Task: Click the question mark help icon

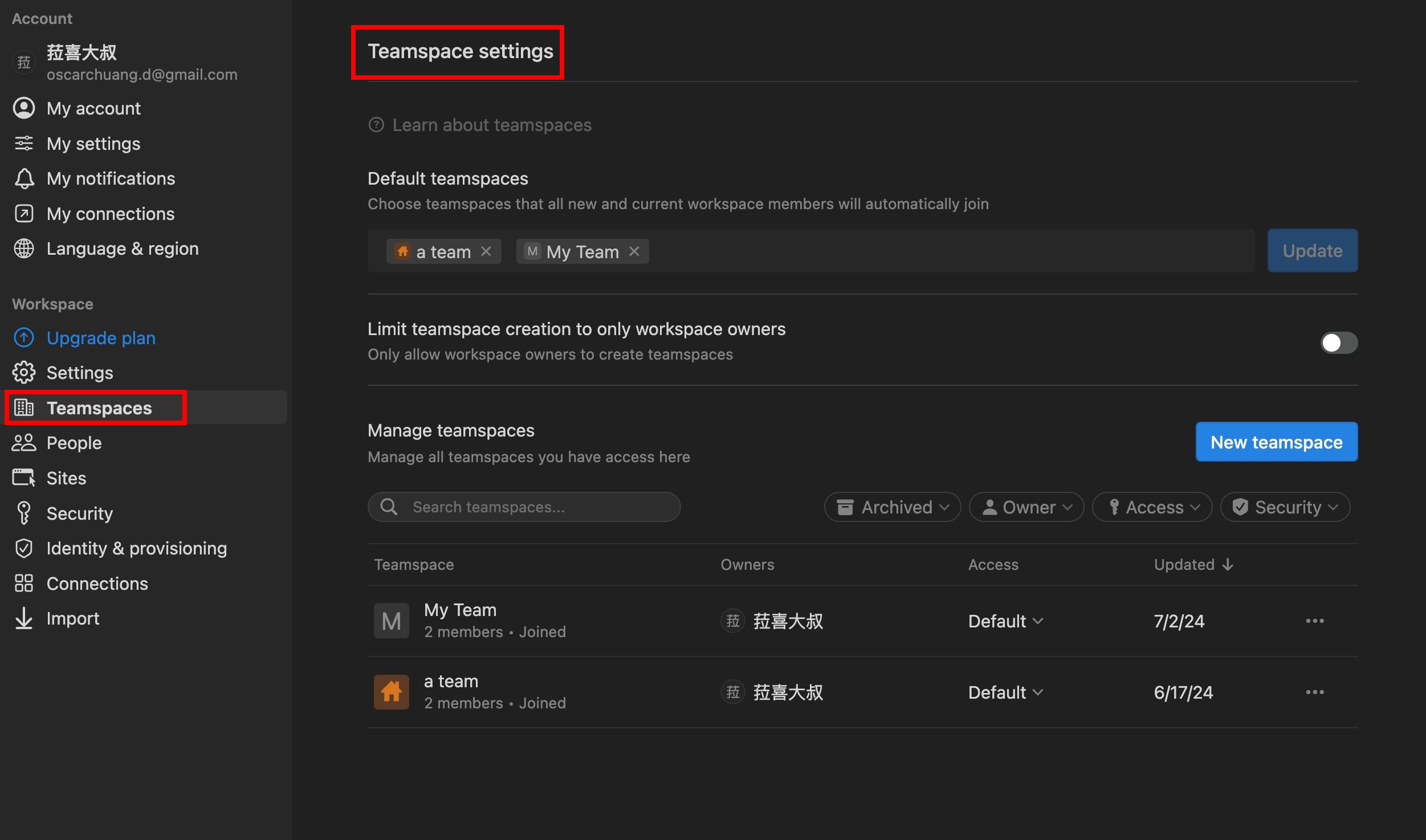Action: tap(376, 125)
